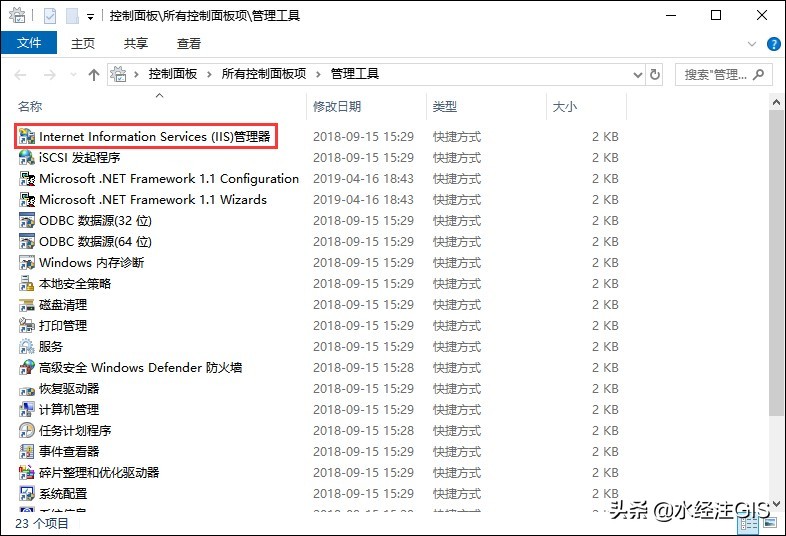Expand the chevron before 控制面板 in address bar
Screen dimensions: 786x536
[x=136, y=75]
